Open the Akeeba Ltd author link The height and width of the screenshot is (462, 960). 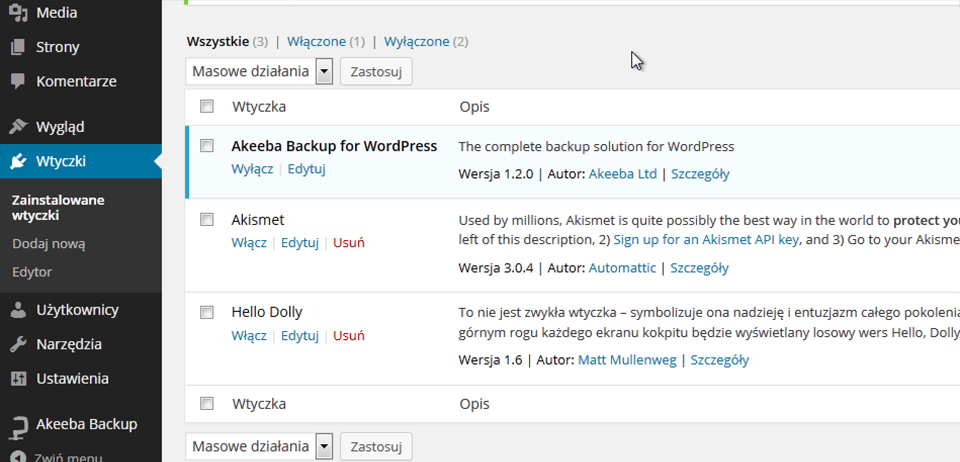(623, 174)
